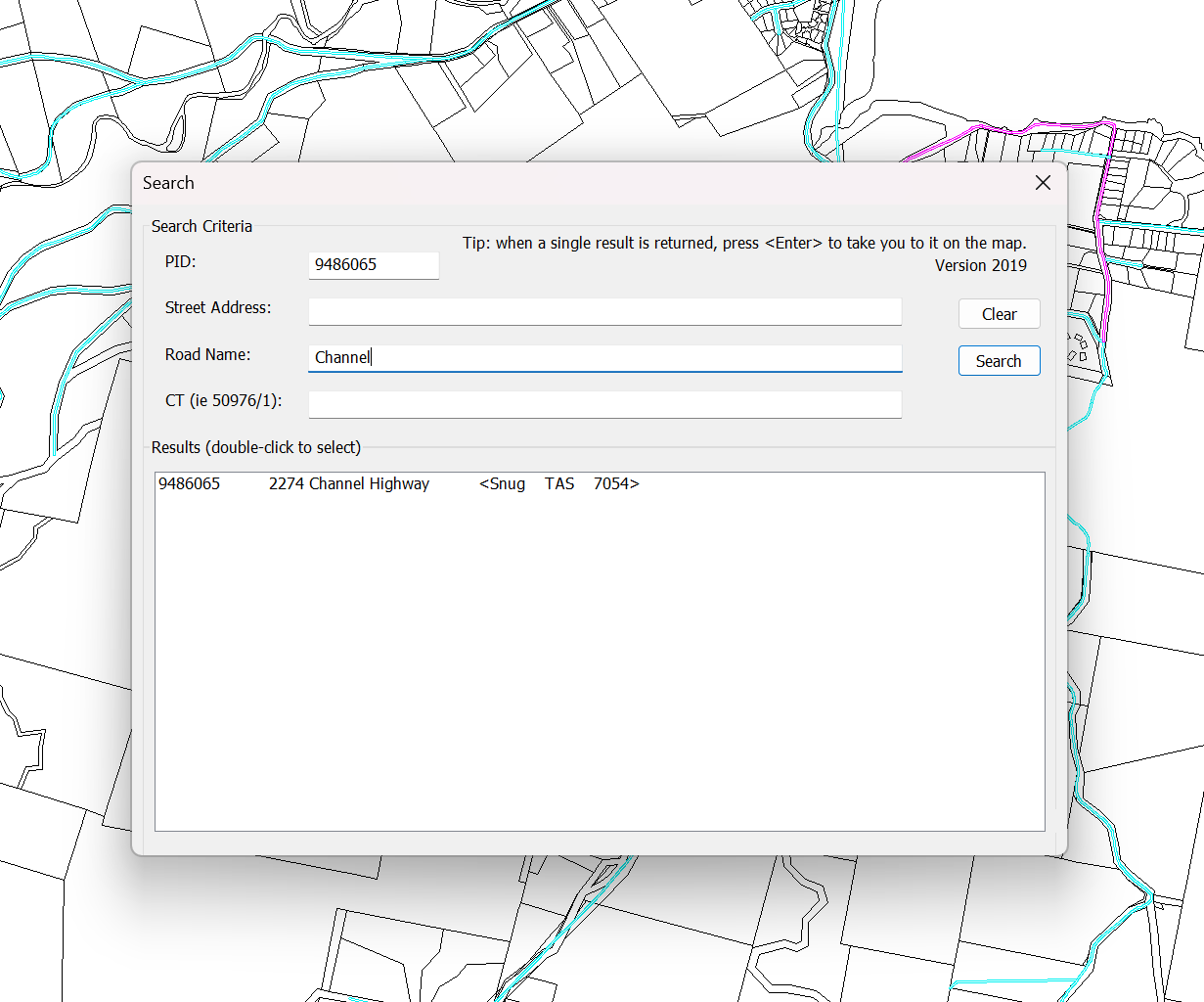
Task: Click the circular cluster of small lots on map
Action: (x=1079, y=346)
